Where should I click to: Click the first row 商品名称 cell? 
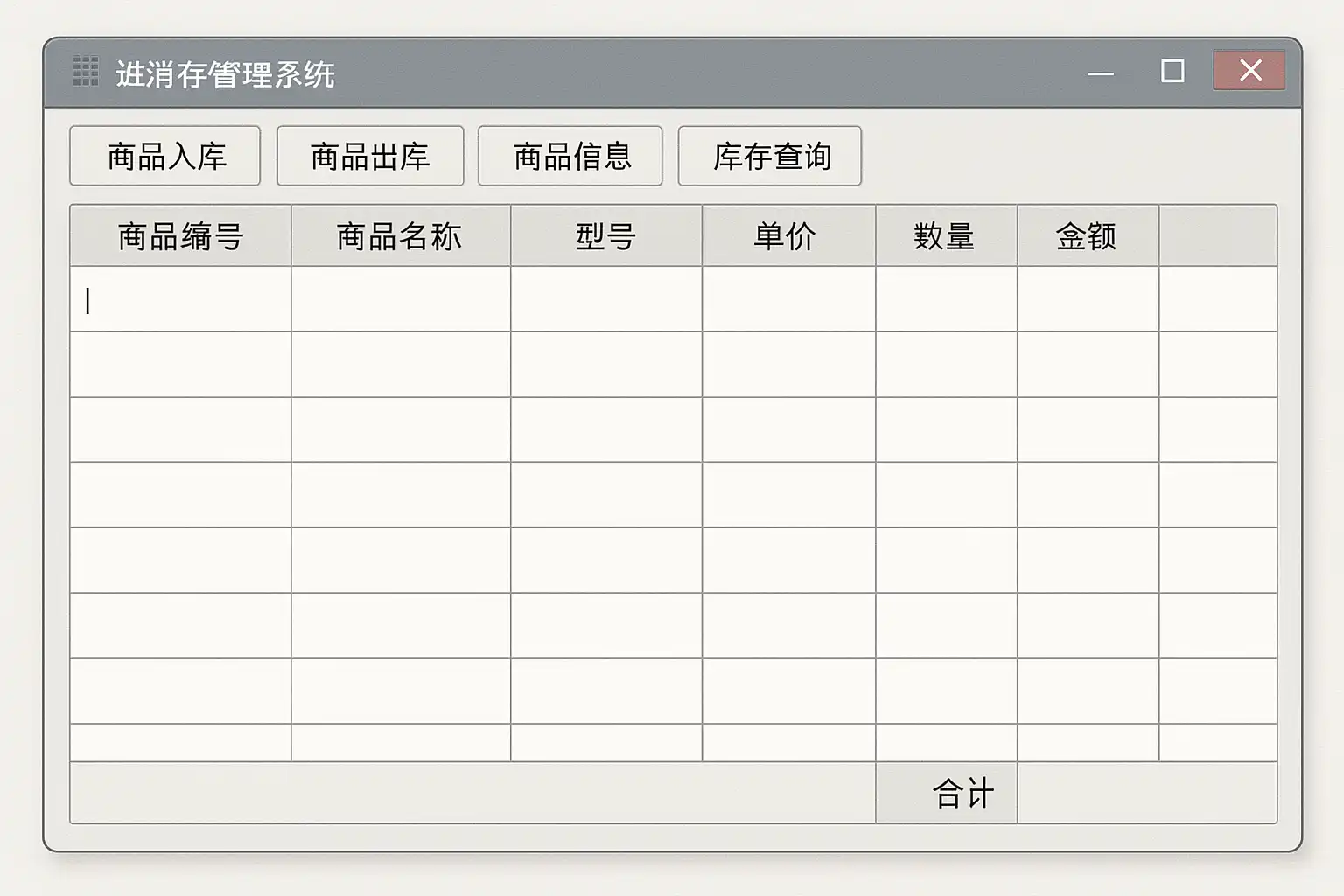click(401, 300)
